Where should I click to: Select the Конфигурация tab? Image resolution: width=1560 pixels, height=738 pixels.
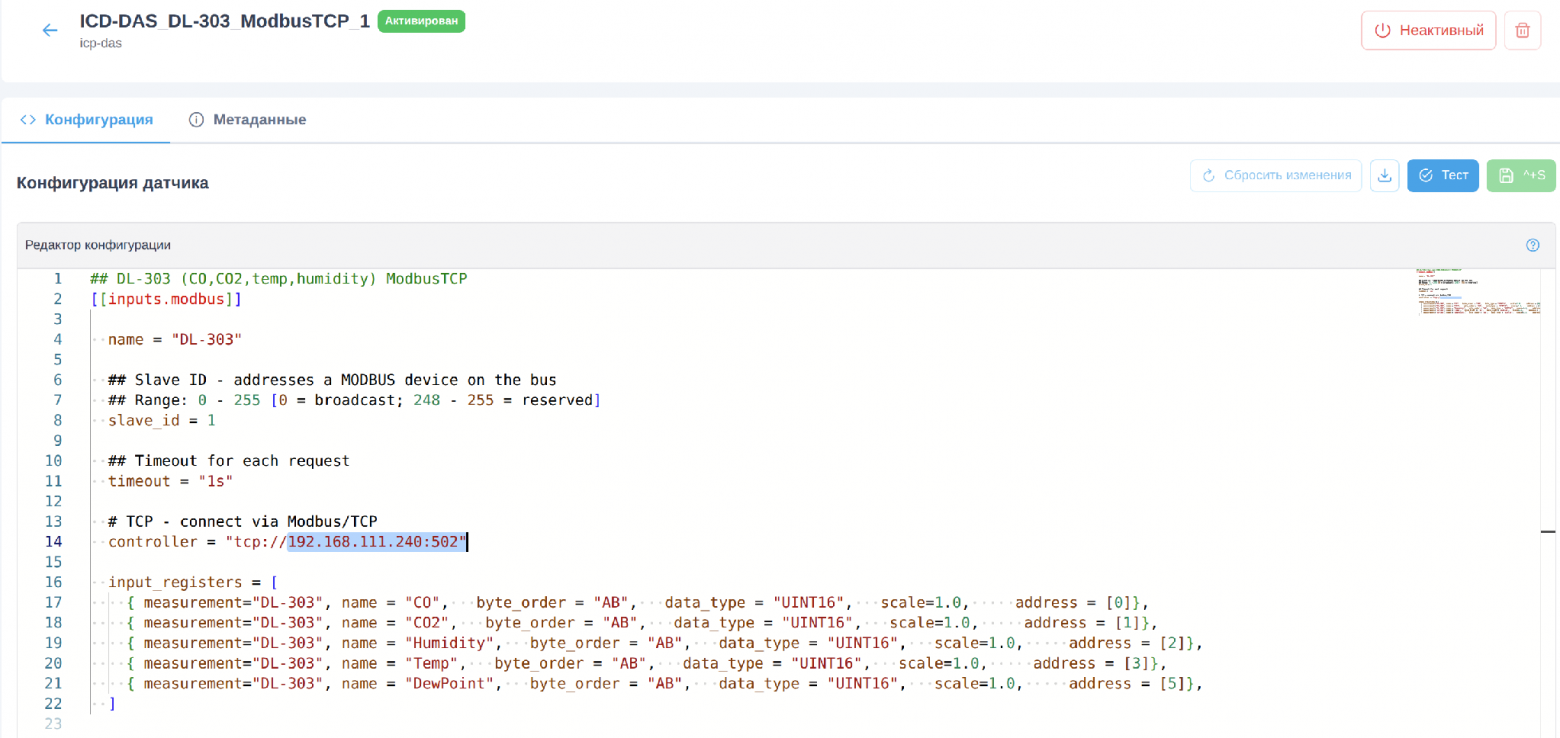coord(86,120)
